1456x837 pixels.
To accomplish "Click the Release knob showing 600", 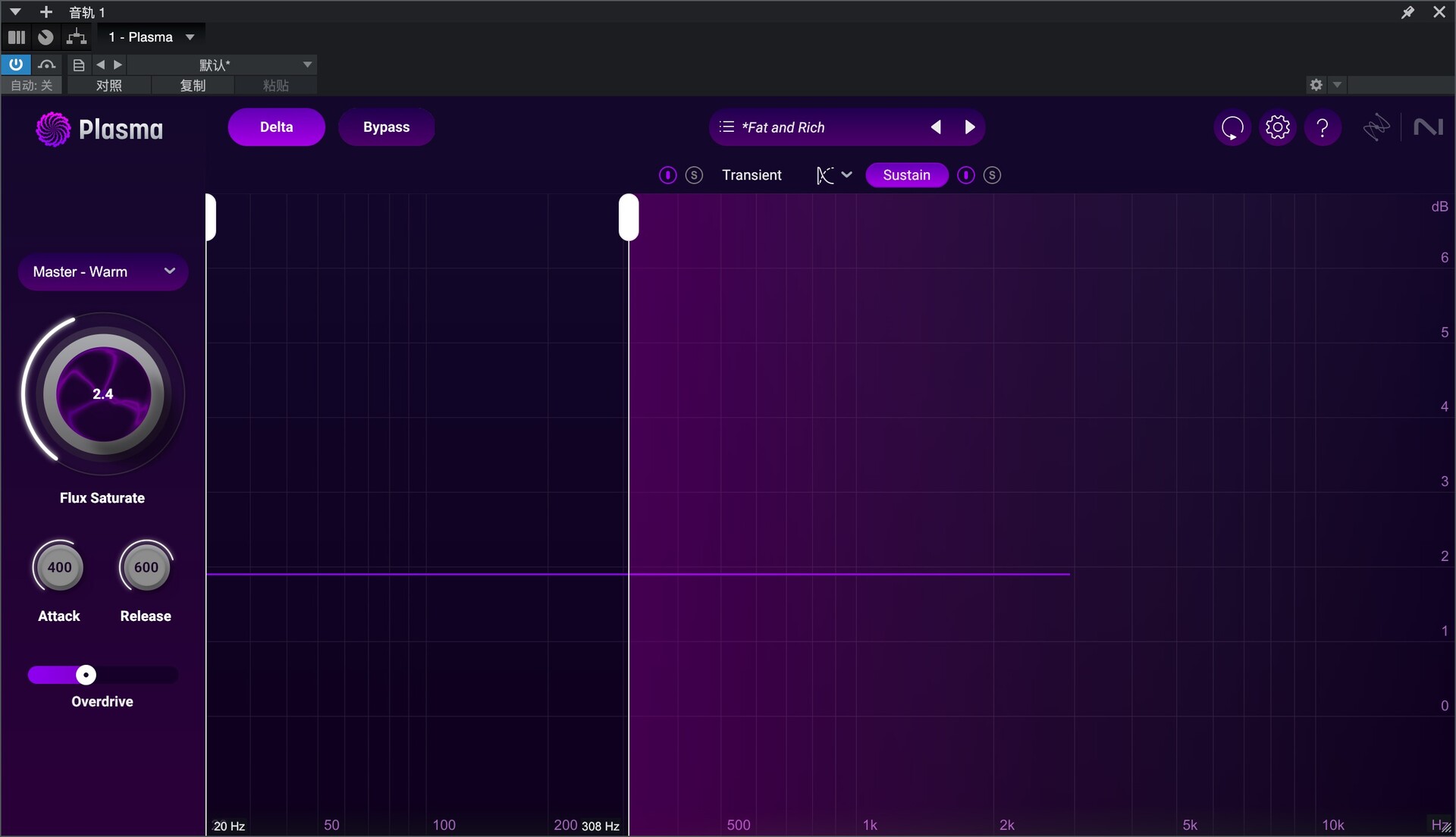I will pos(146,567).
